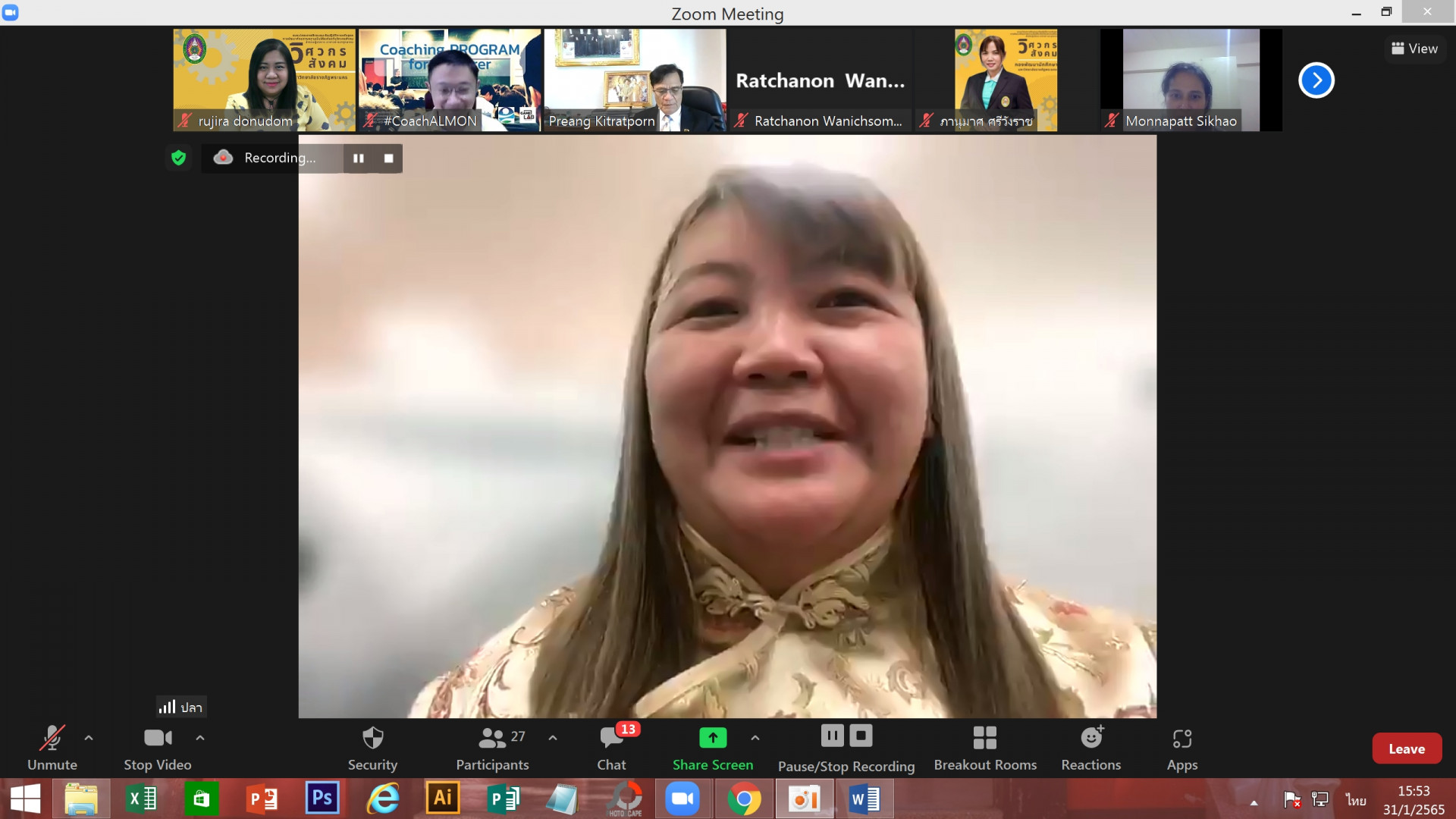This screenshot has height=819, width=1456.
Task: Open PhotoScape from the taskbar
Action: tap(626, 799)
